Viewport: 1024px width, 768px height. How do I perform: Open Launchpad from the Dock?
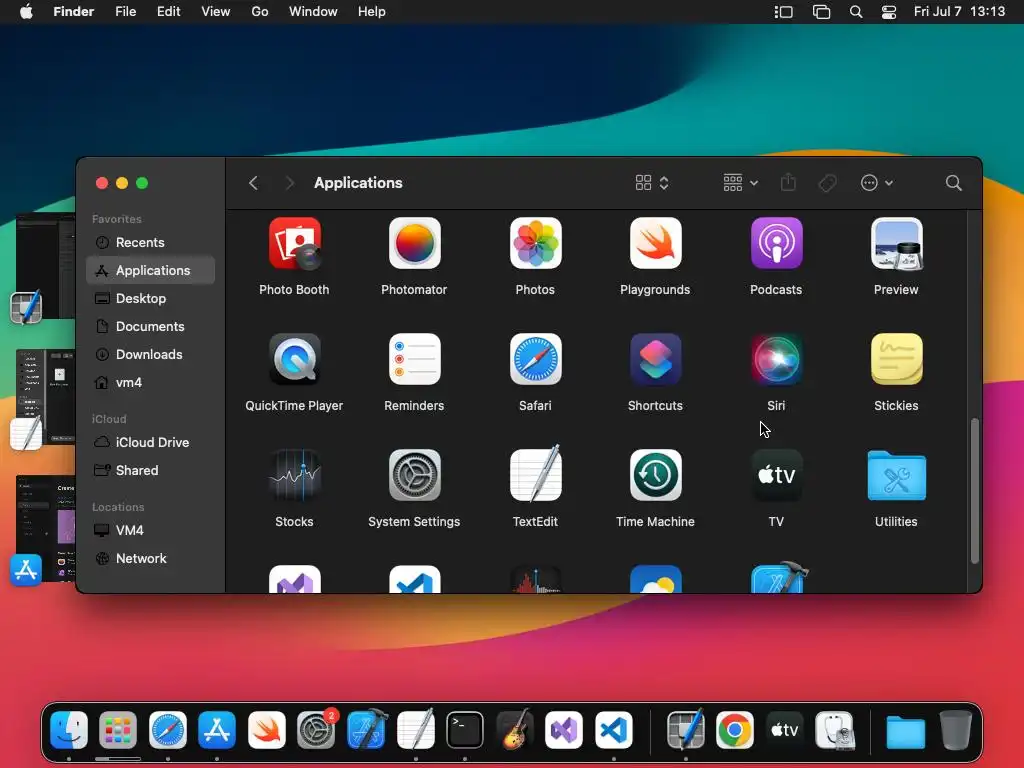pyautogui.click(x=118, y=730)
